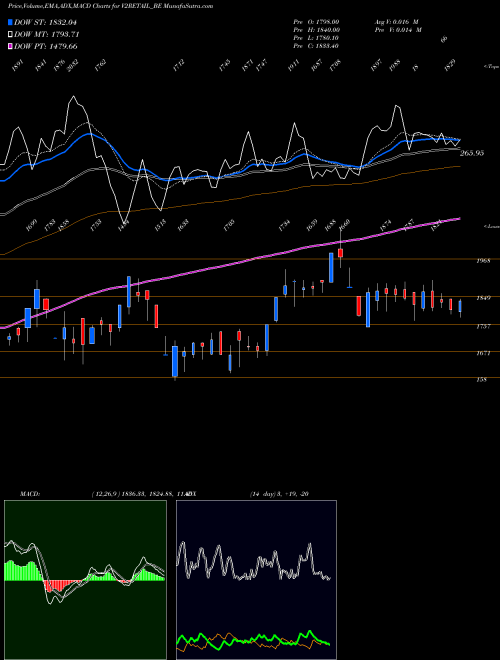Click the 1911 top label above the chart
Screen dimensions: 500x660
click(x=293, y=66)
